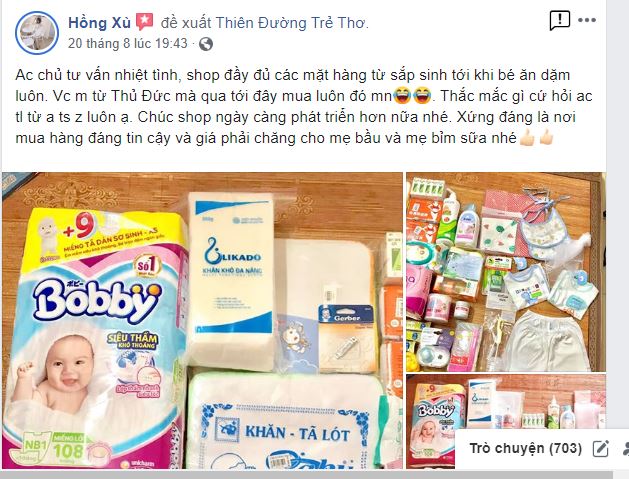Click the Khăn - Tã Lót package in photo
Image resolution: width=629 pixels, height=479 pixels.
(x=288, y=421)
